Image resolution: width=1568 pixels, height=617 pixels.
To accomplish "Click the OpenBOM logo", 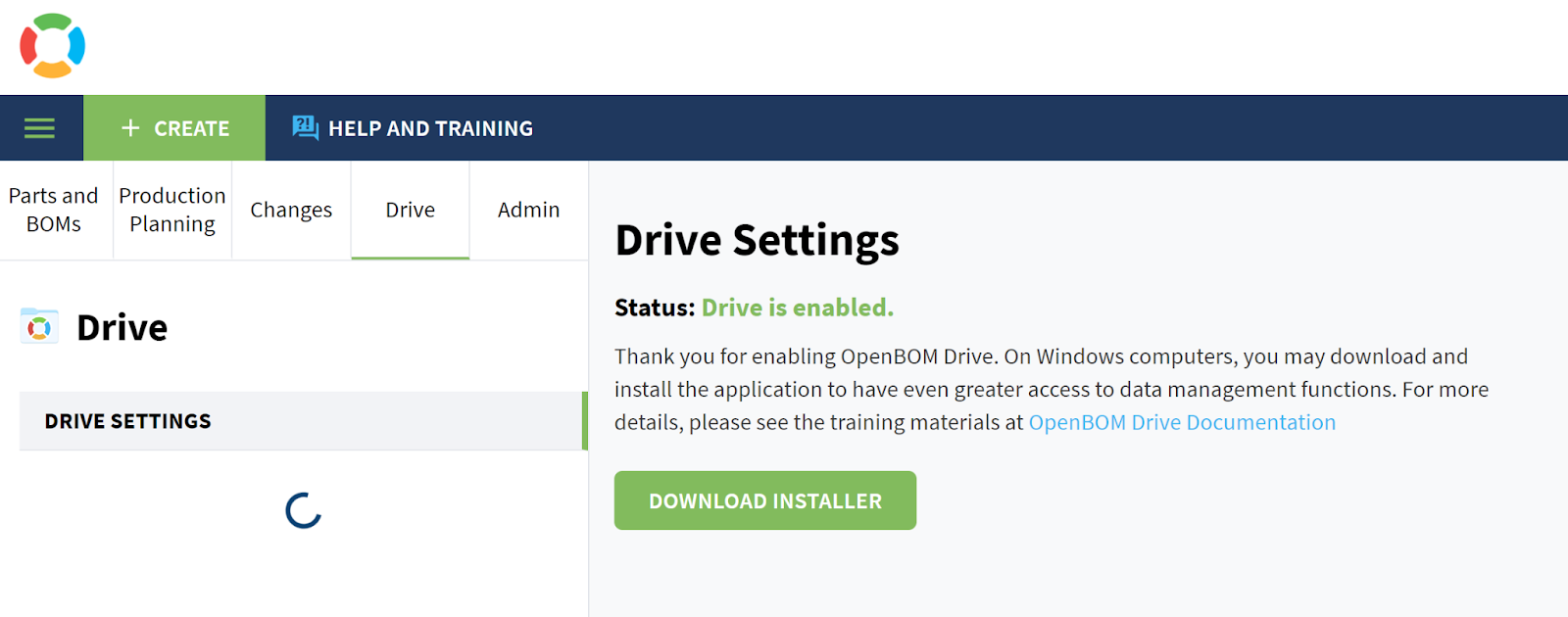I will pyautogui.click(x=53, y=45).
